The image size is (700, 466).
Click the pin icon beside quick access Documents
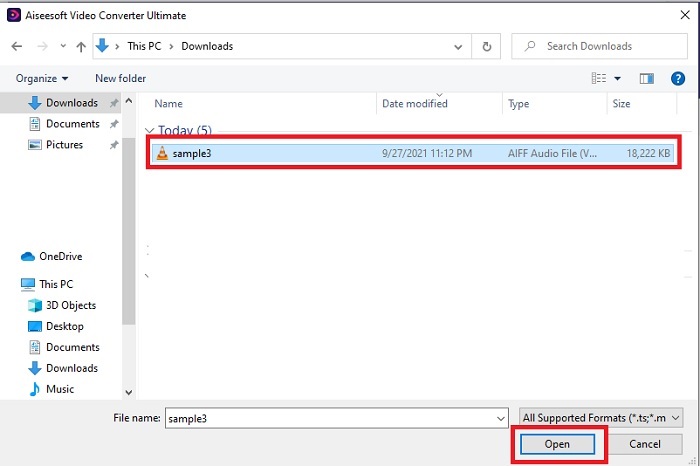[114, 124]
